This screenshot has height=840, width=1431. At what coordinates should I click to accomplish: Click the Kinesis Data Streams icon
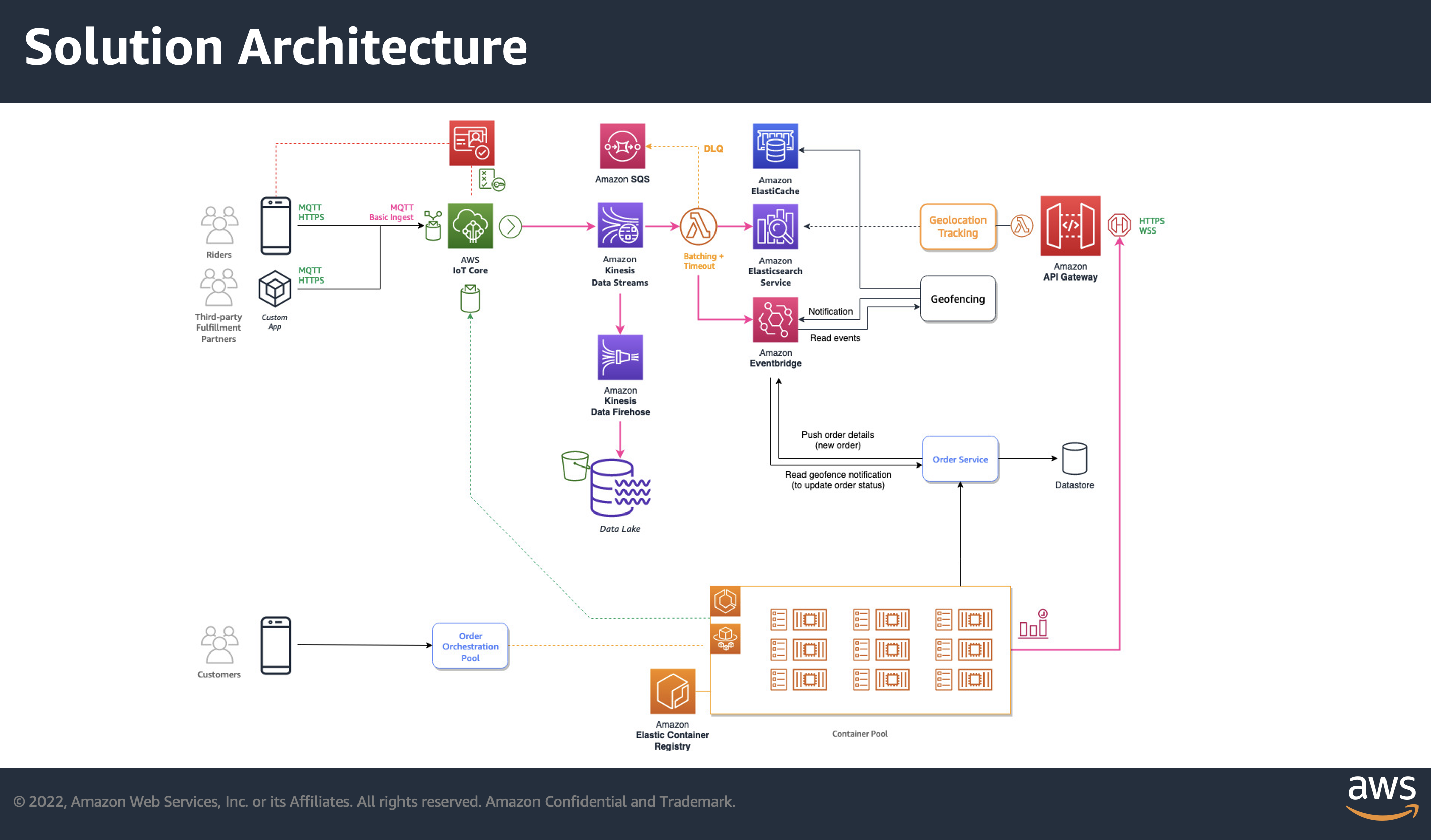click(x=619, y=225)
